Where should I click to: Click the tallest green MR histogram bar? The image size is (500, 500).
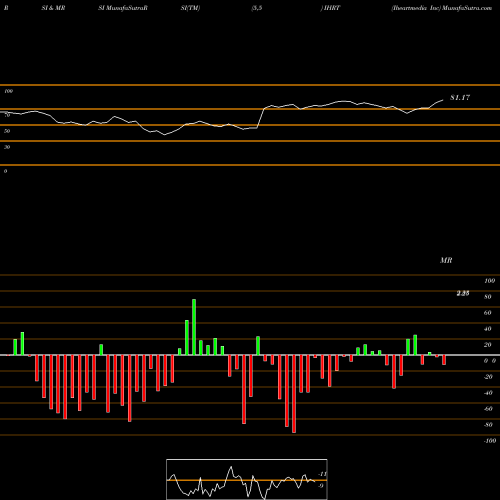coord(194,327)
